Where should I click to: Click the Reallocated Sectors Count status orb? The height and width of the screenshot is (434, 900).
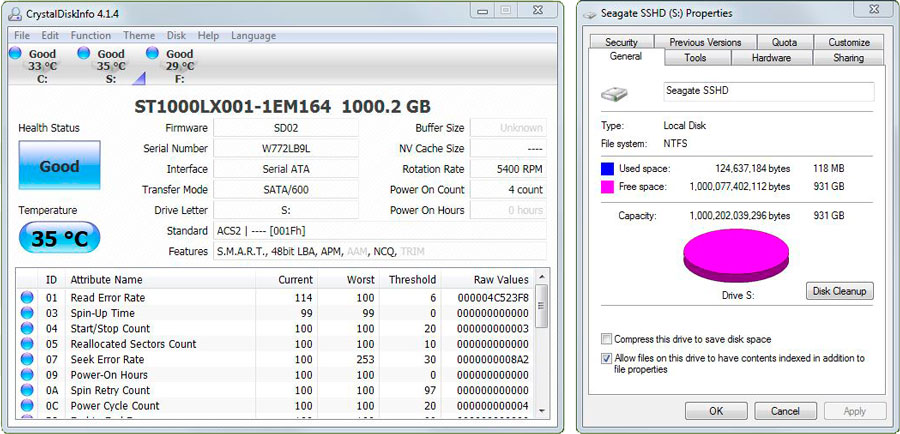pyautogui.click(x=27, y=344)
